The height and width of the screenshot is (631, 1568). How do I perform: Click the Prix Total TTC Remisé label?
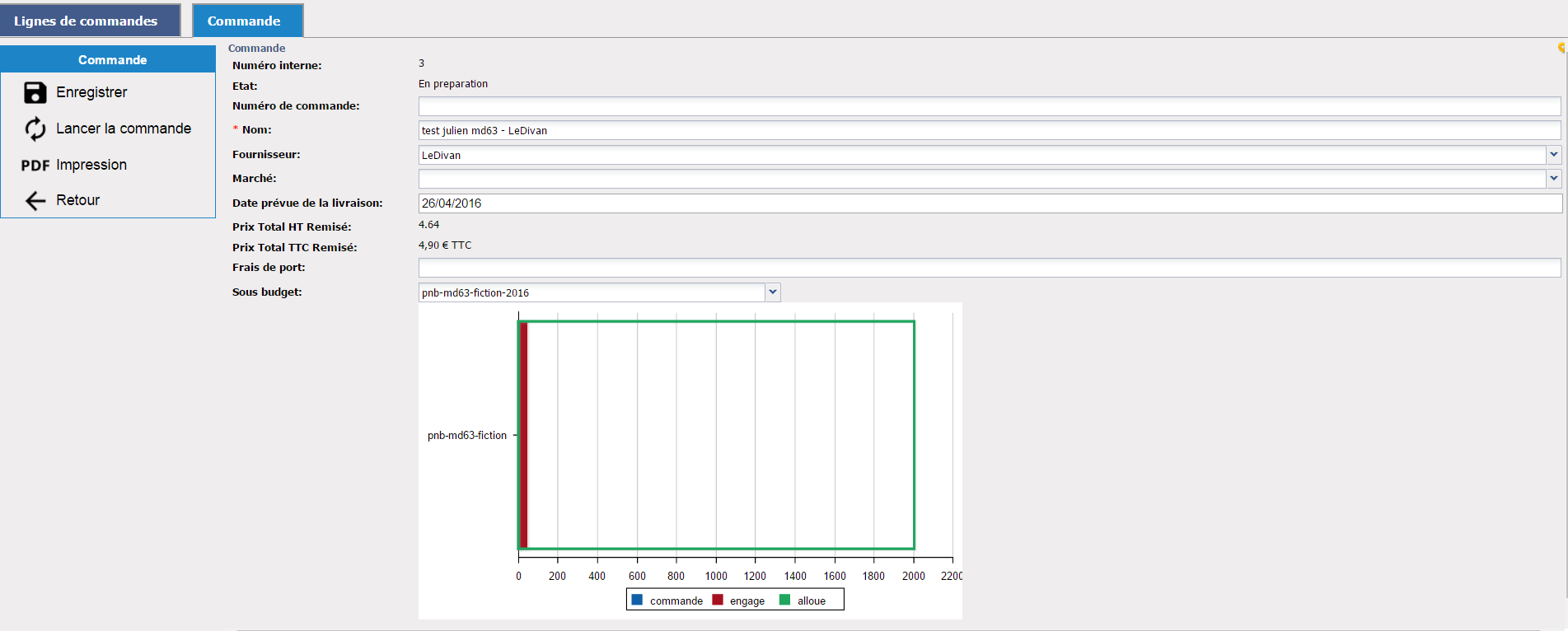[x=295, y=247]
